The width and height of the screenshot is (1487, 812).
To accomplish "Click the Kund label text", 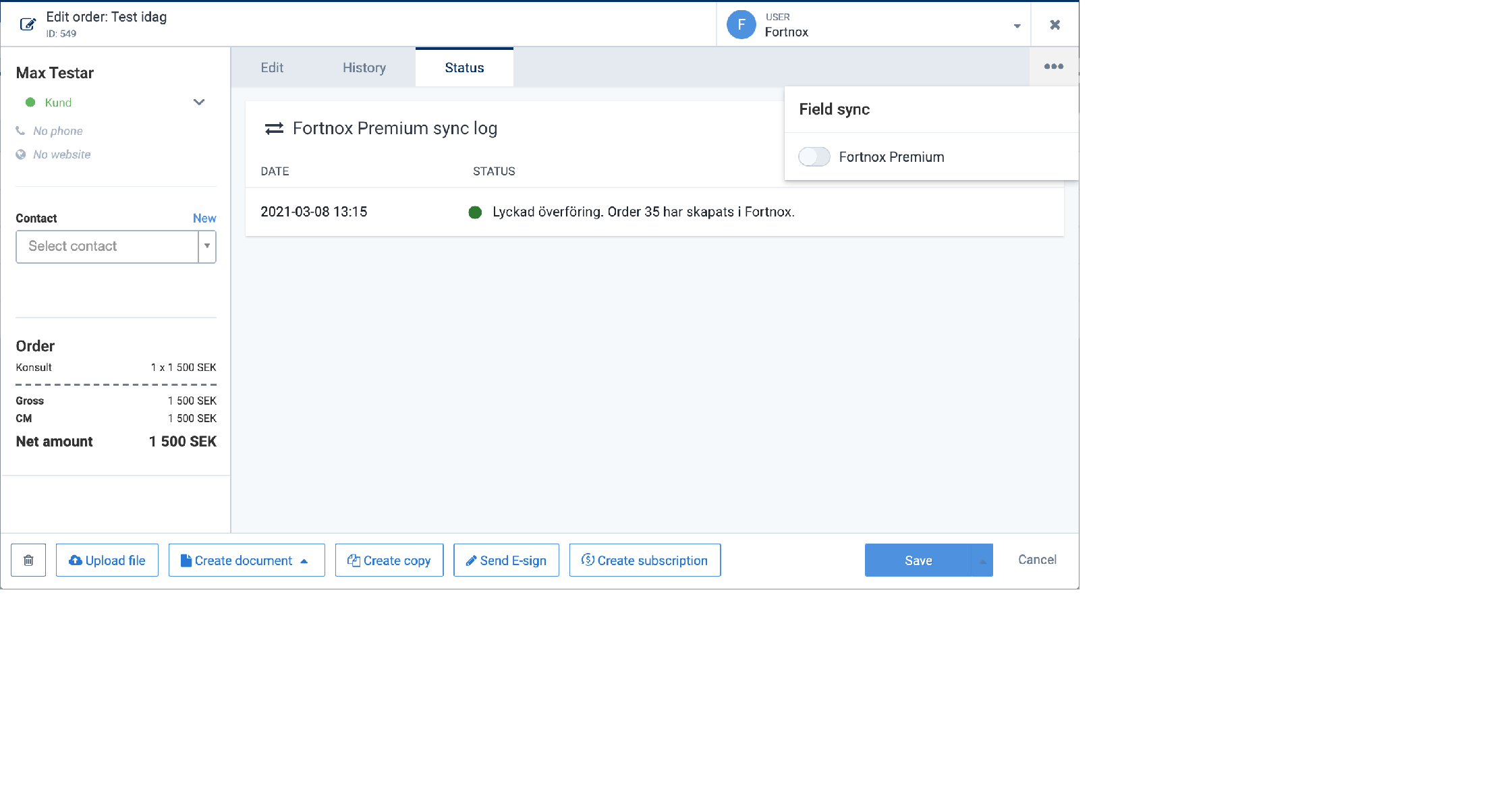I will click(x=58, y=103).
